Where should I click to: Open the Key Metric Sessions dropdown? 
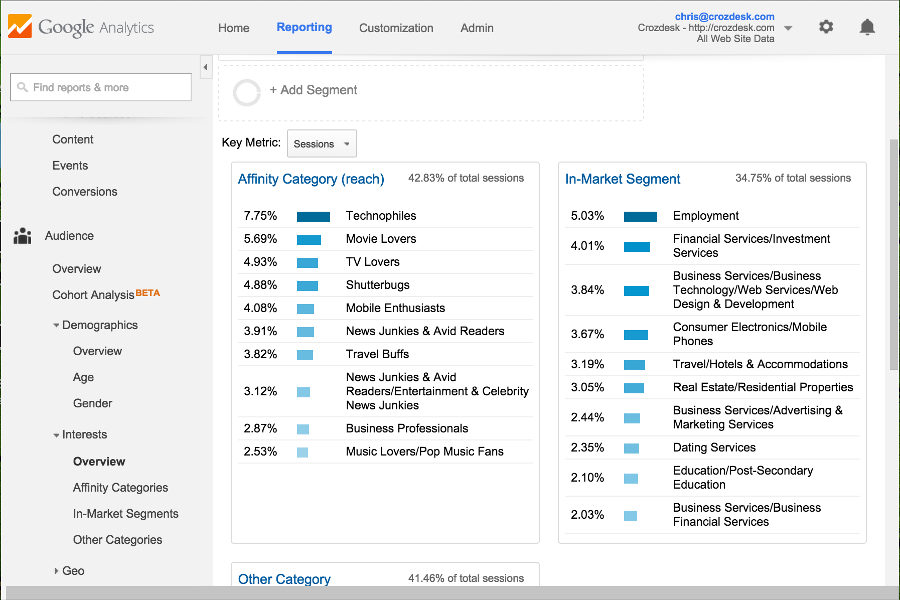pyautogui.click(x=322, y=144)
